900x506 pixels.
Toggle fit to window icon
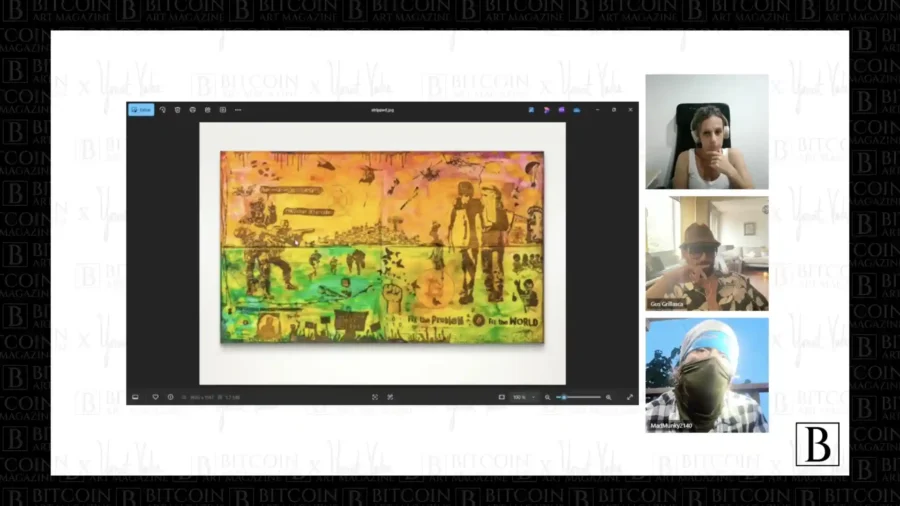[502, 397]
